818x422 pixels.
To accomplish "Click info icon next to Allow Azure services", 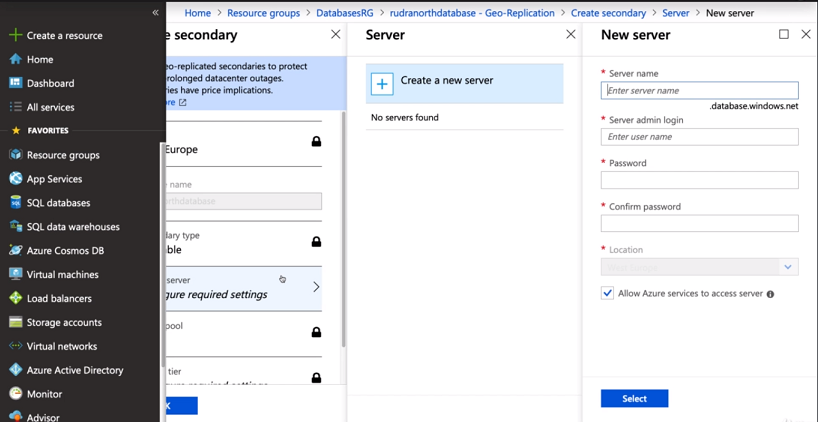I will (770, 294).
